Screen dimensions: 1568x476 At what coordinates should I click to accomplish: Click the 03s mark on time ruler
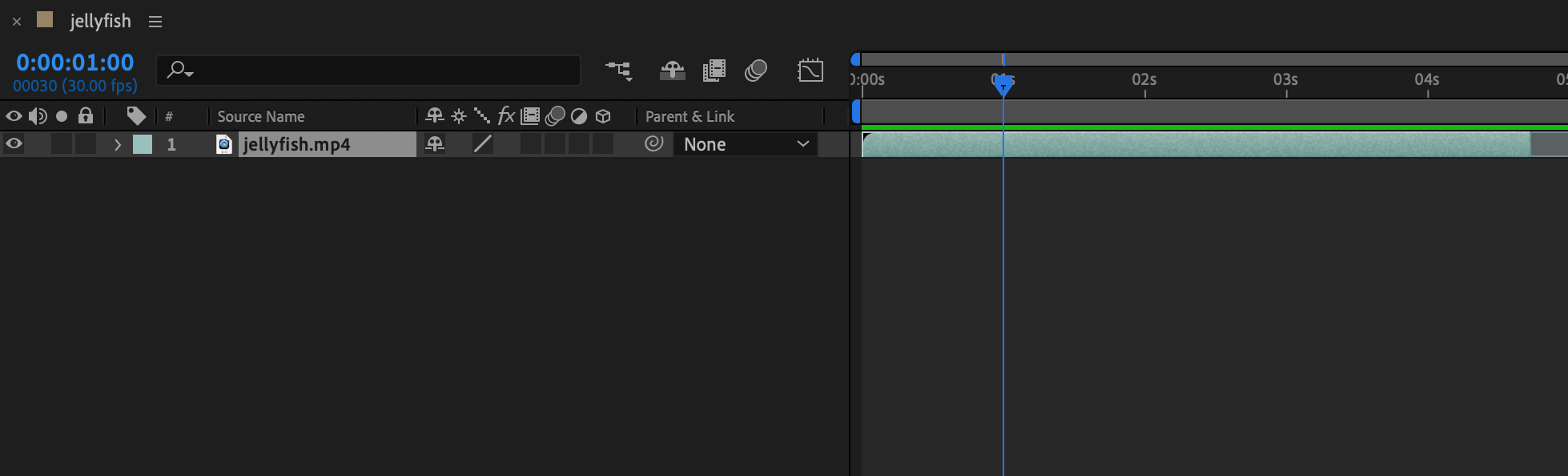[x=1286, y=81]
